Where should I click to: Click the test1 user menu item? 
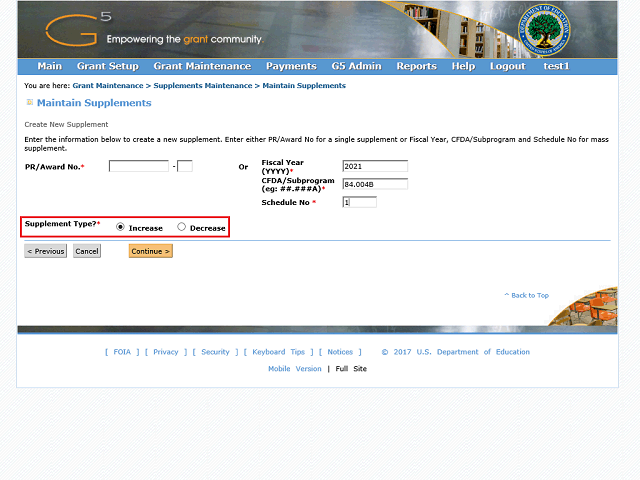[x=556, y=66]
